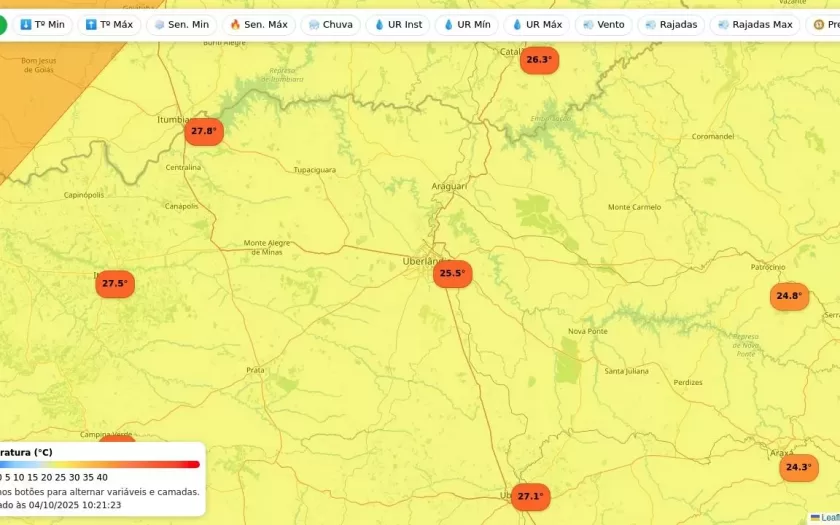Switch to Tº Máx layer
840x525 pixels.
click(x=109, y=24)
